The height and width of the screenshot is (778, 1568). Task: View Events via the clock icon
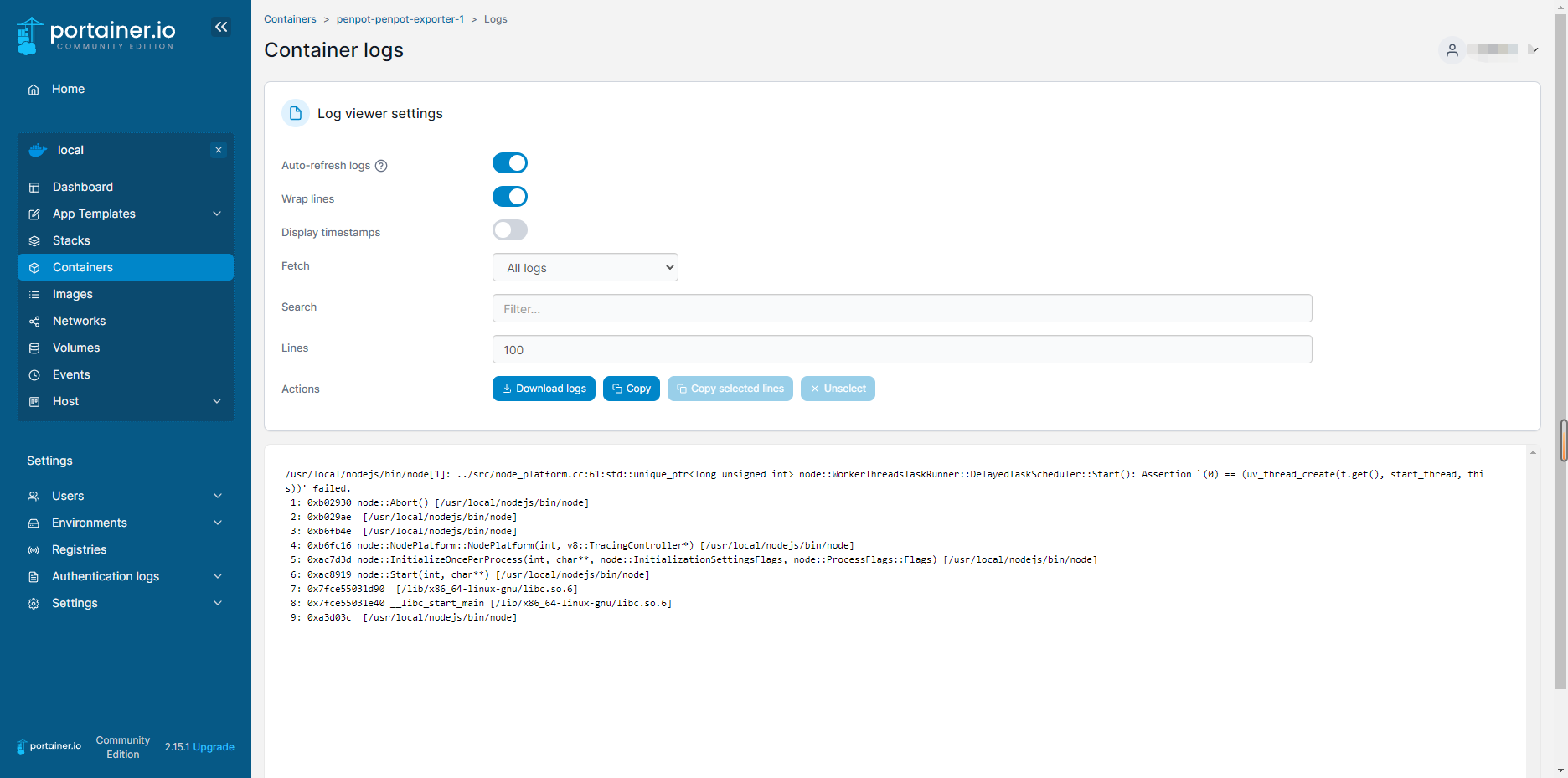(x=34, y=374)
